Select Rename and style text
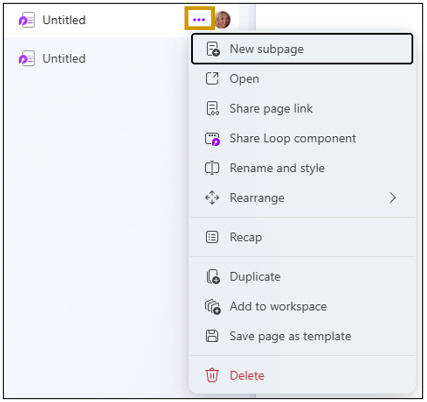427x402 pixels. click(x=277, y=168)
